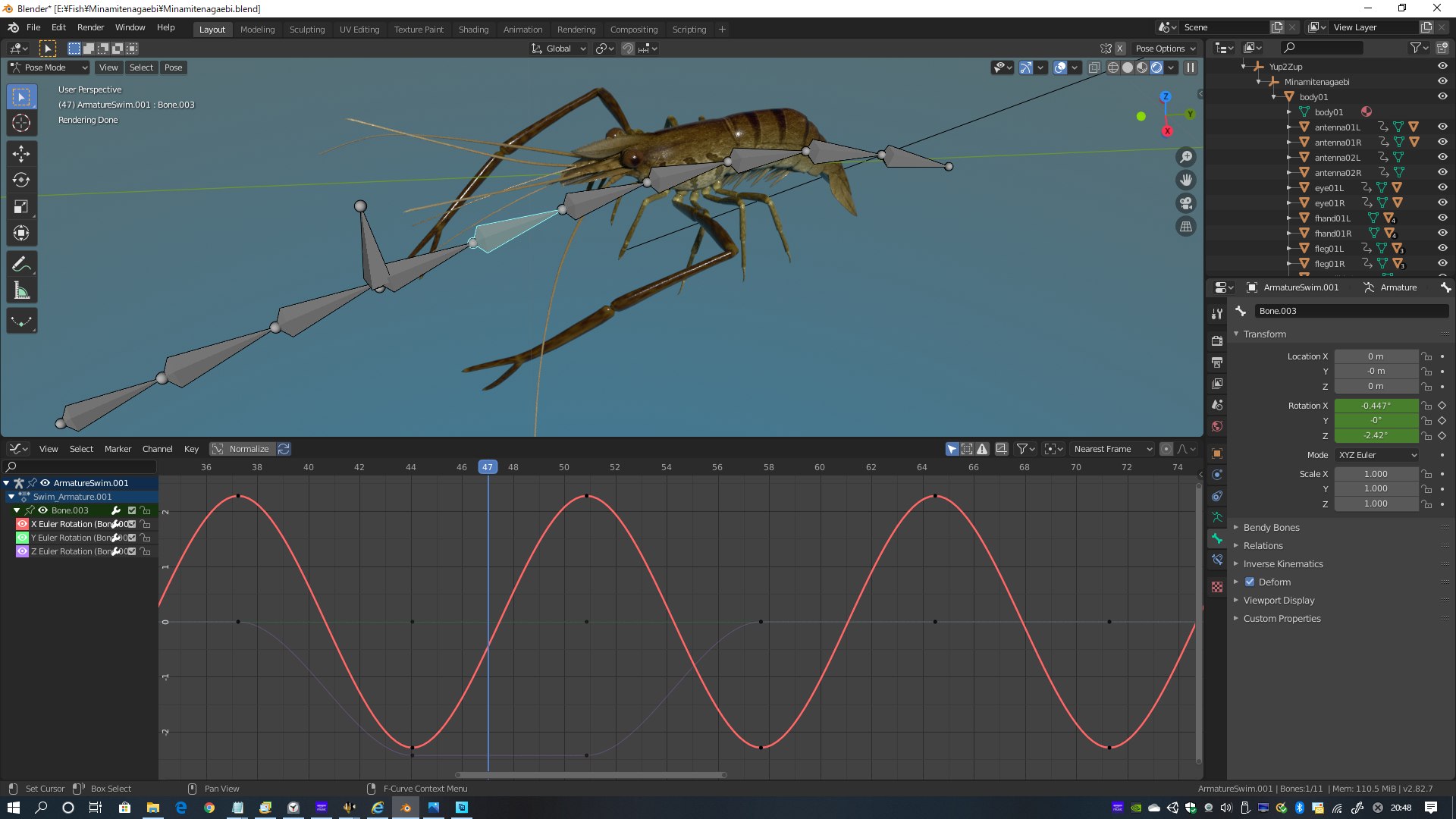
Task: Hide antenna01L in the outliner
Action: (x=1442, y=127)
